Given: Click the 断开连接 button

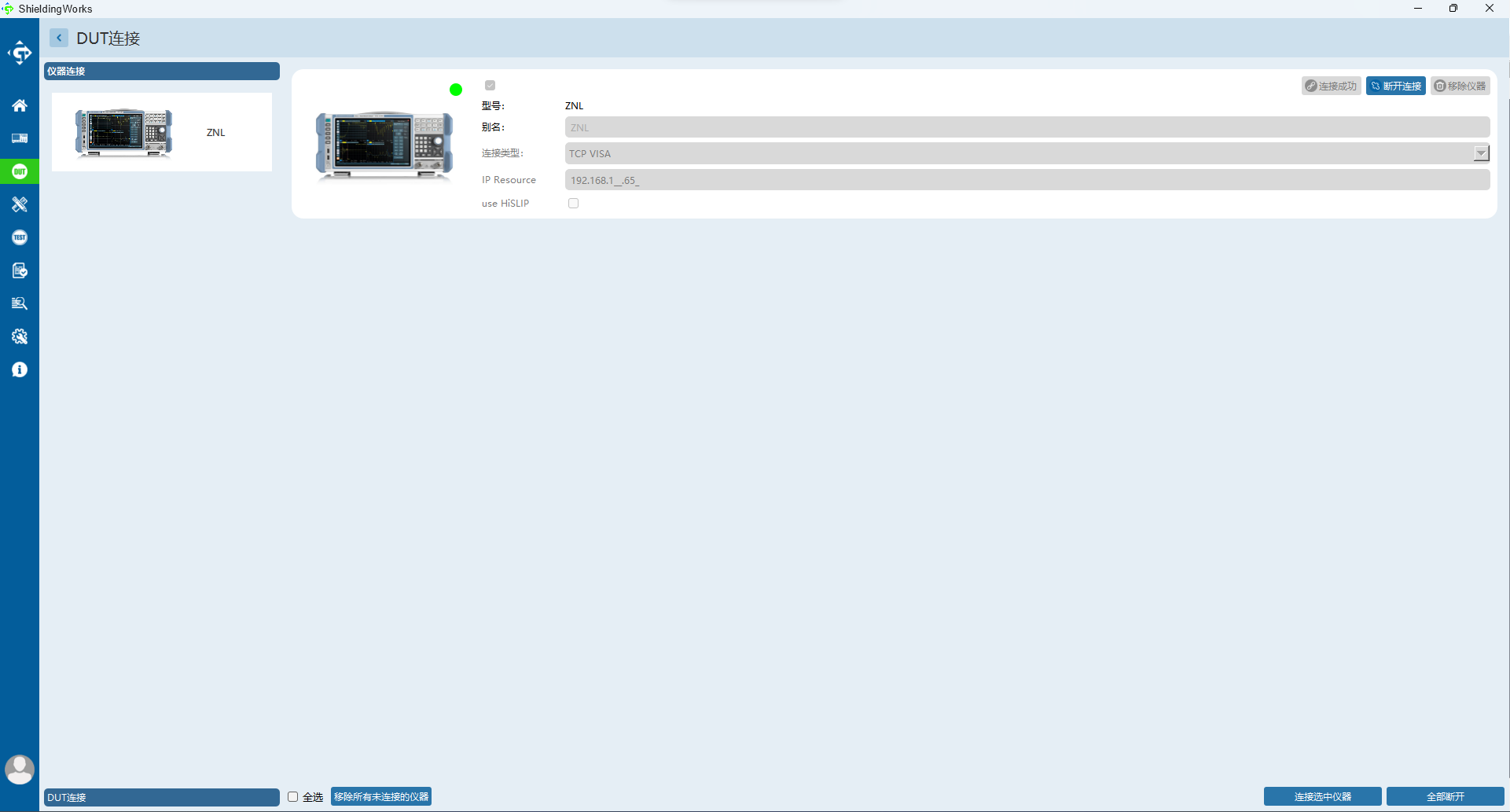Looking at the screenshot, I should [1395, 86].
